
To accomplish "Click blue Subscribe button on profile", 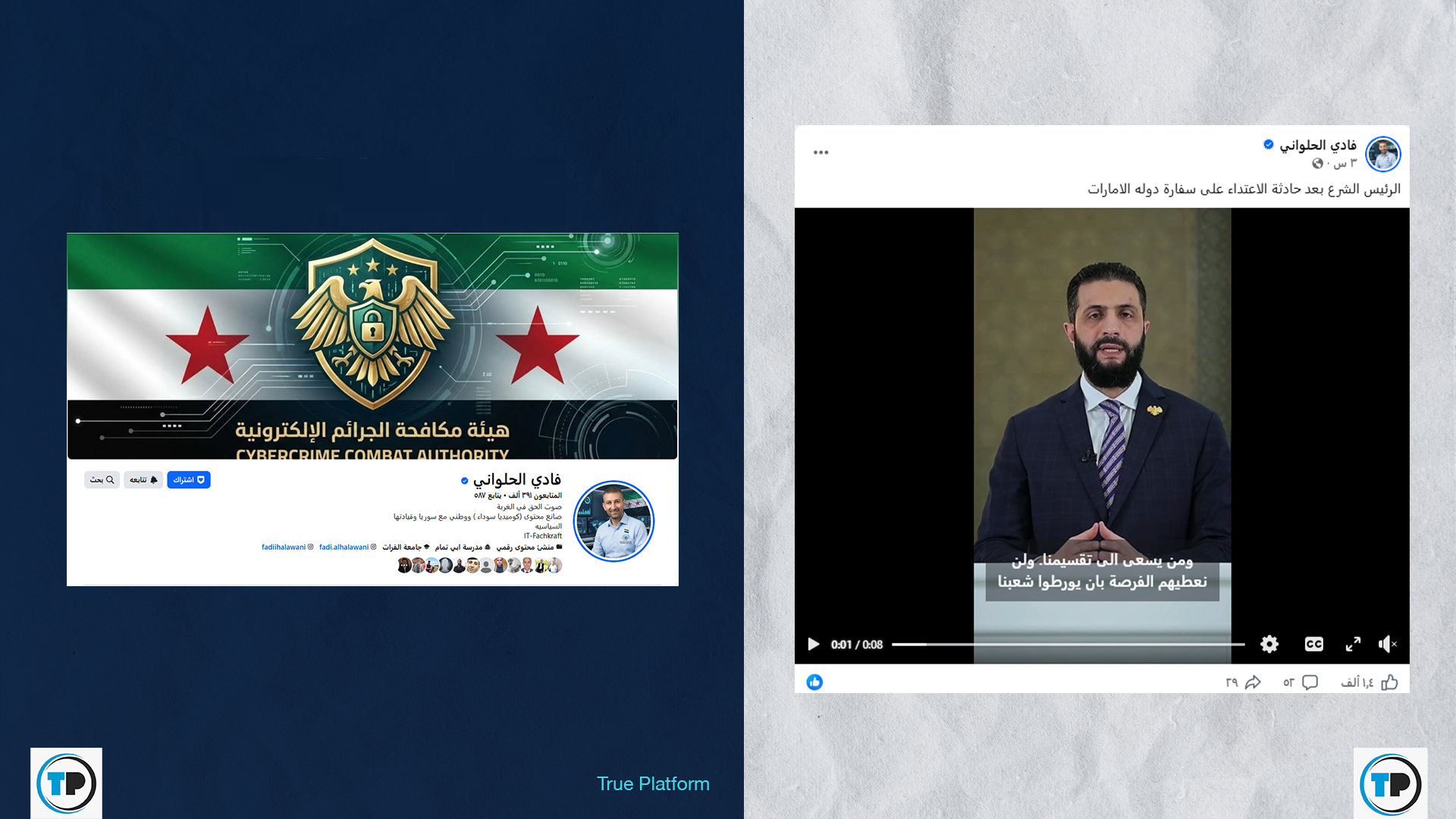I will [189, 480].
